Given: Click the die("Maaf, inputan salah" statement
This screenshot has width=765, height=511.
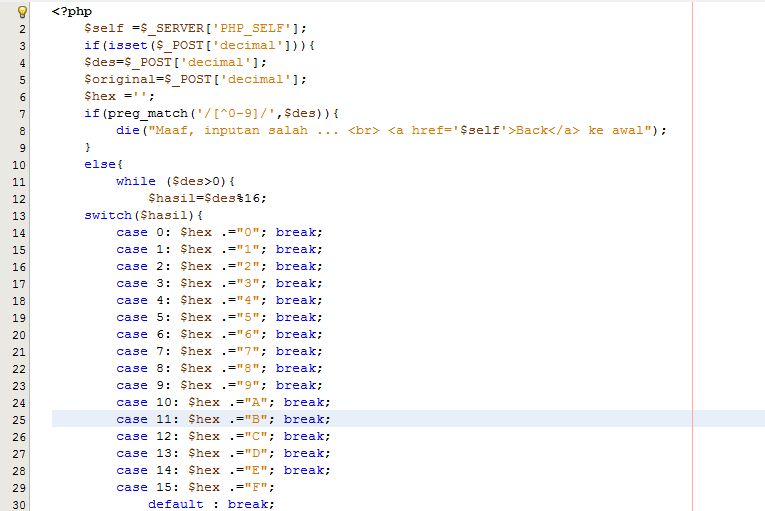Looking at the screenshot, I should pos(391,130).
